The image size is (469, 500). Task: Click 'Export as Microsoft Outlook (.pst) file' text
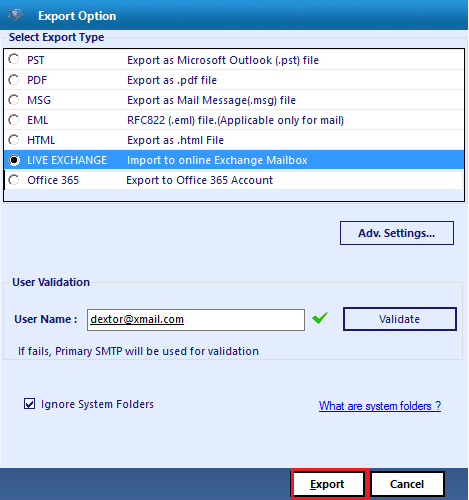pos(223,60)
